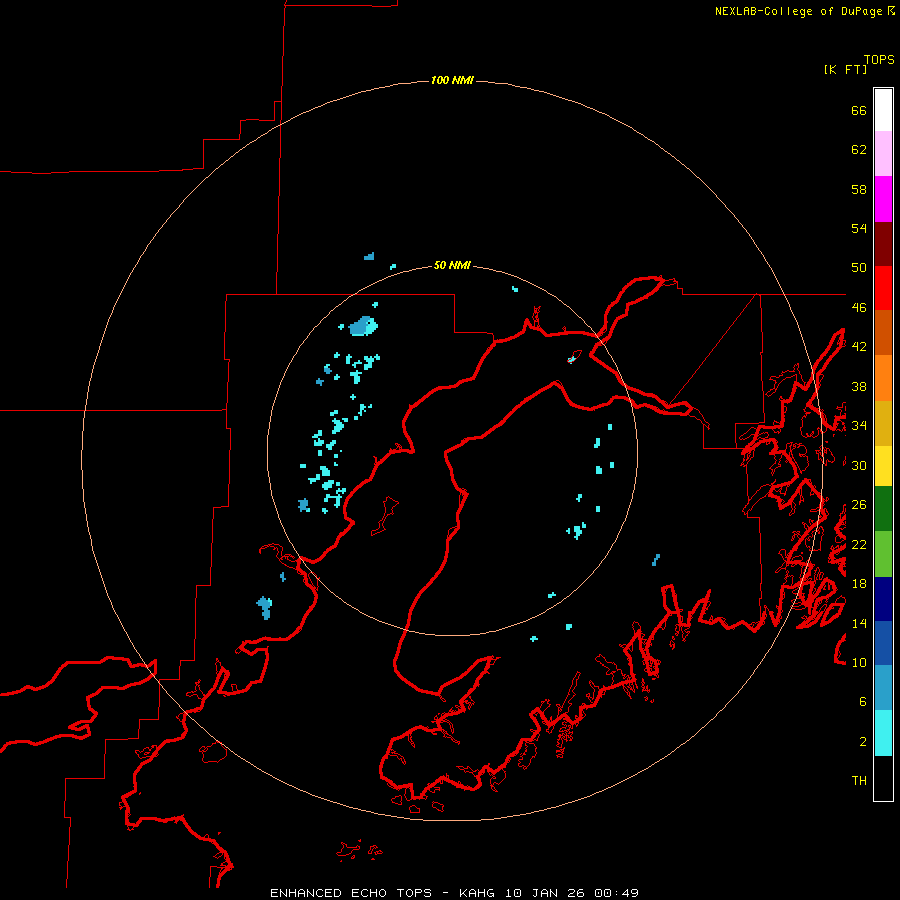Click the navy blue legend band
The image size is (900, 900).
pyautogui.click(x=883, y=599)
